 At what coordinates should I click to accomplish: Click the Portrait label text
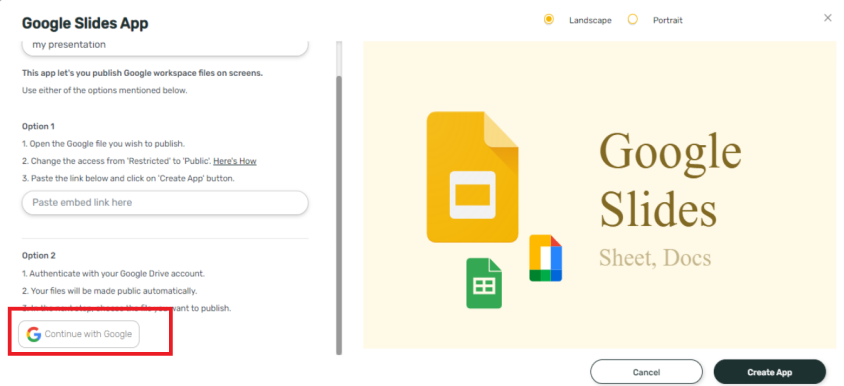(x=667, y=20)
